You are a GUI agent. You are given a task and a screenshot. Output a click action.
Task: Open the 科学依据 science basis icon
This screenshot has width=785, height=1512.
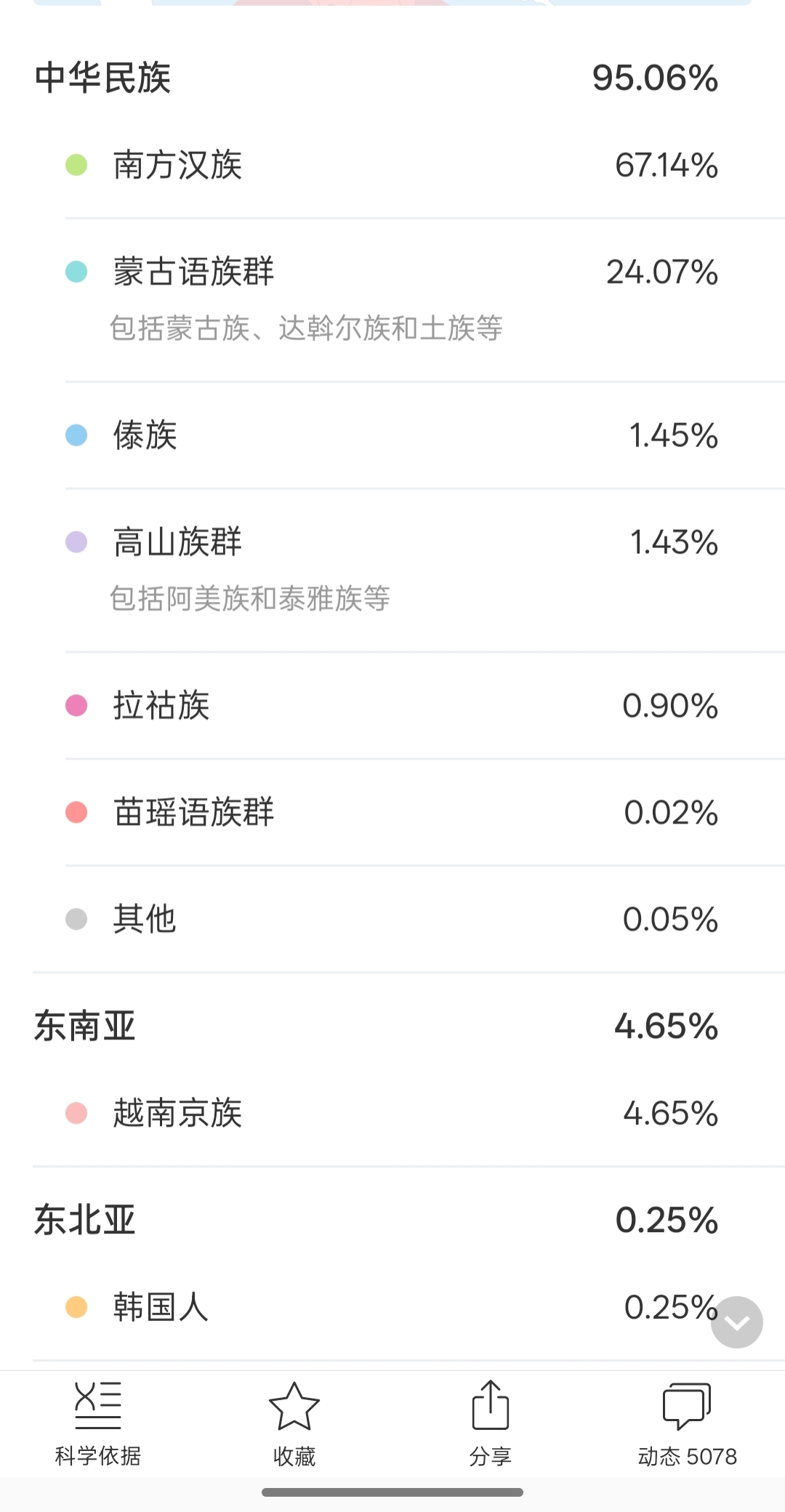98,1406
